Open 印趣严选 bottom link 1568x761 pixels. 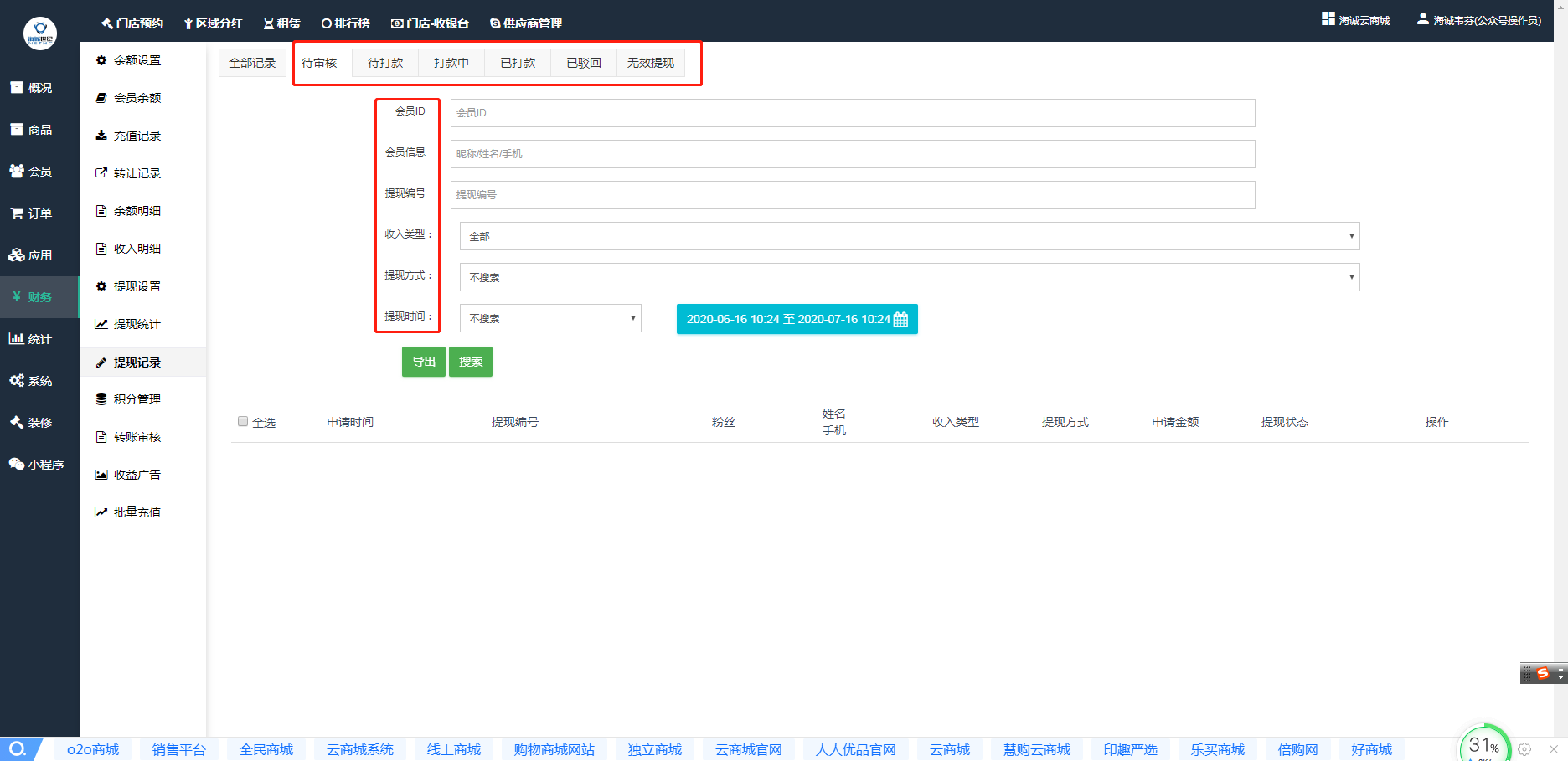click(x=1131, y=749)
